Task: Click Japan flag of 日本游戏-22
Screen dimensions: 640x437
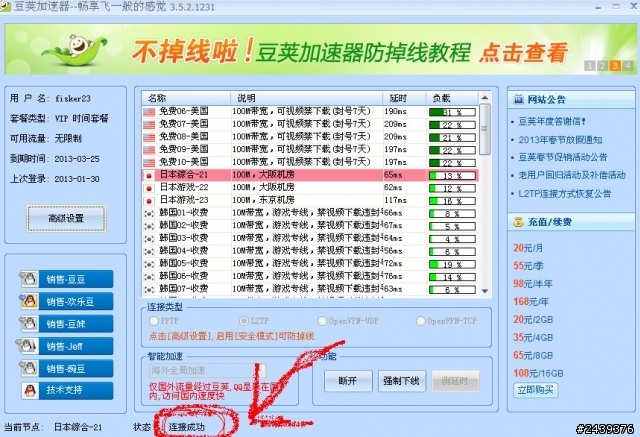Action: (x=149, y=188)
